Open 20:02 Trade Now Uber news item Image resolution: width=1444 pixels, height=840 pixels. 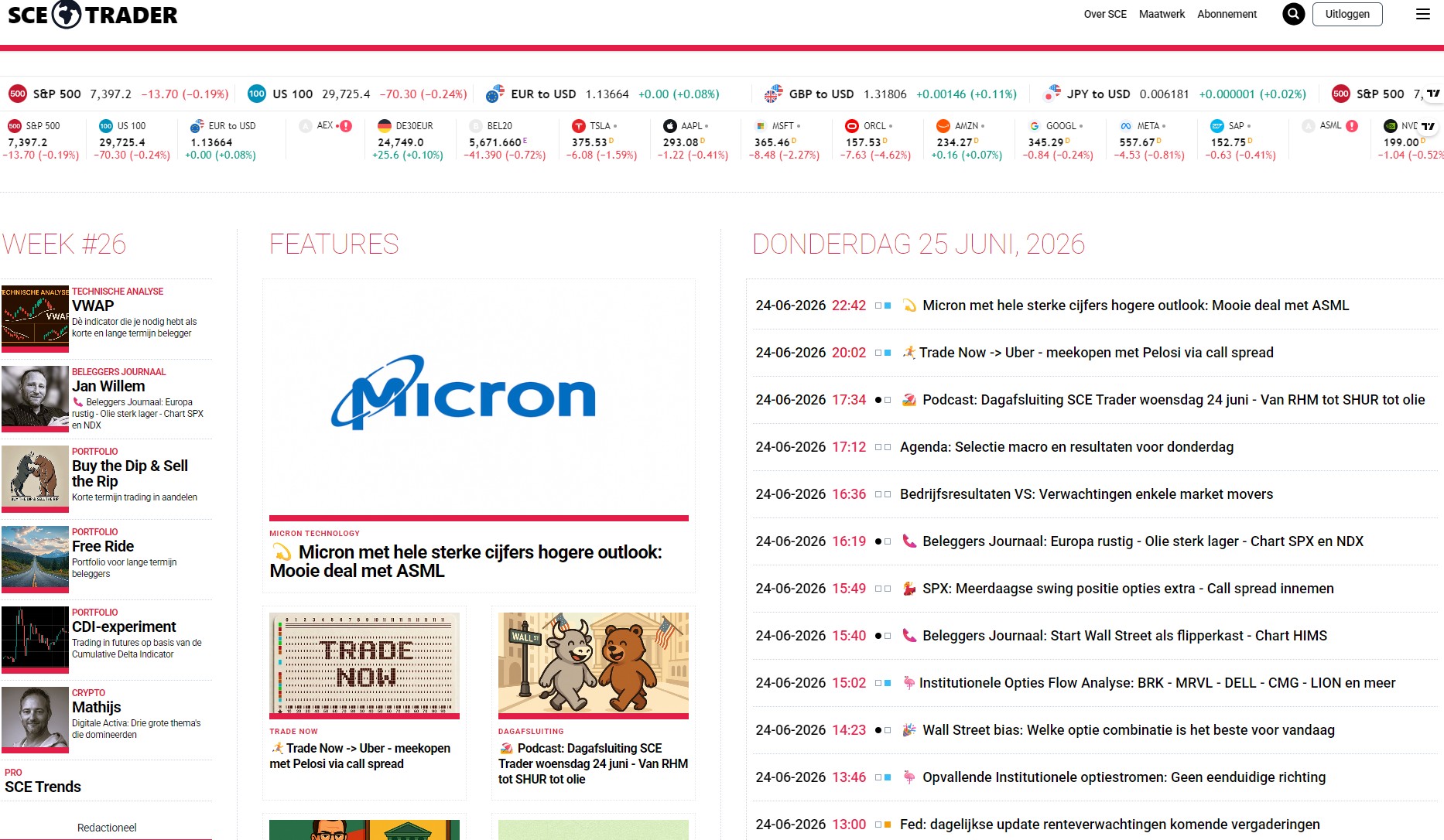pos(1095,353)
